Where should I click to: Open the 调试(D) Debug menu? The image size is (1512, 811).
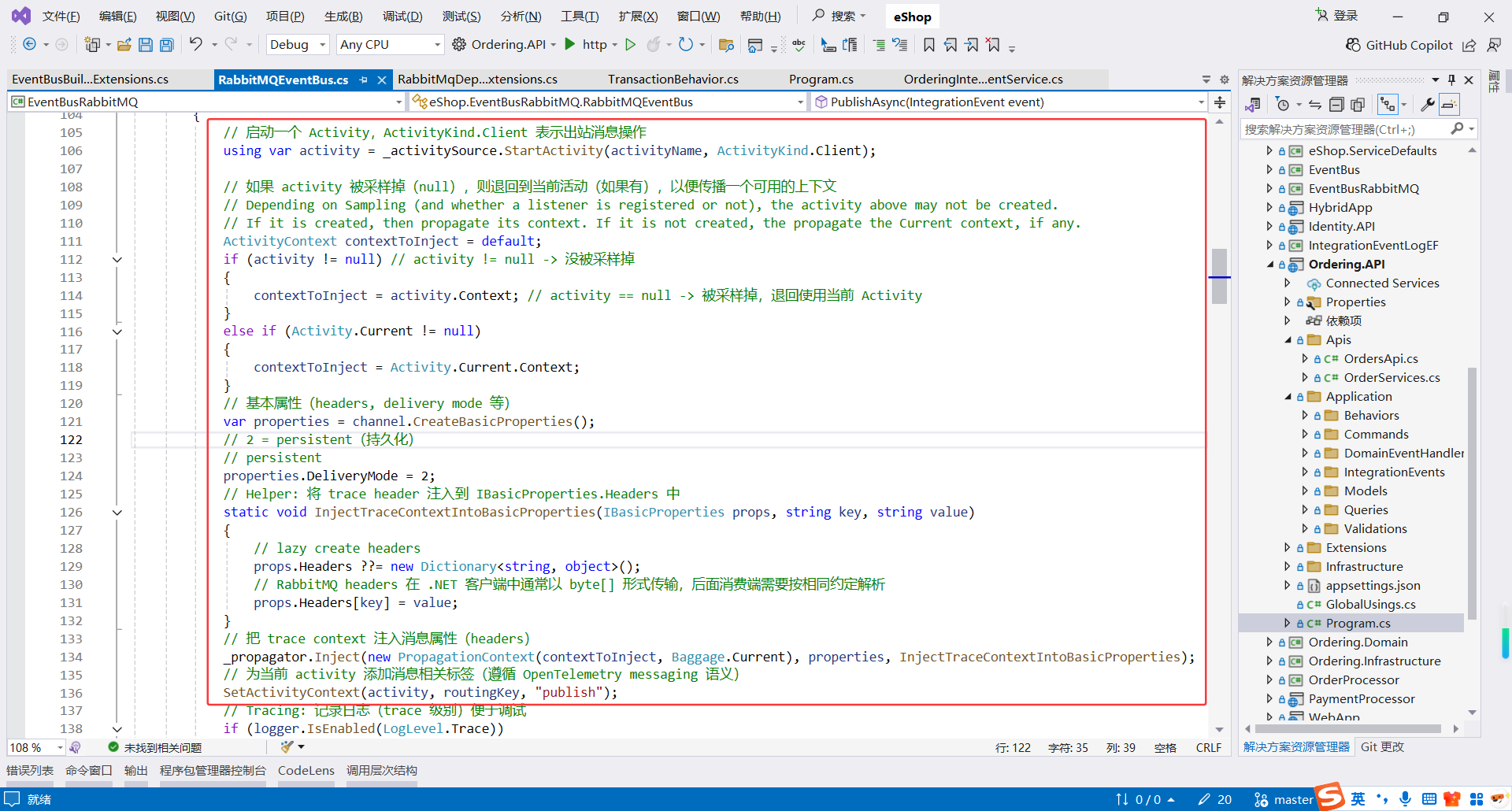click(x=402, y=16)
